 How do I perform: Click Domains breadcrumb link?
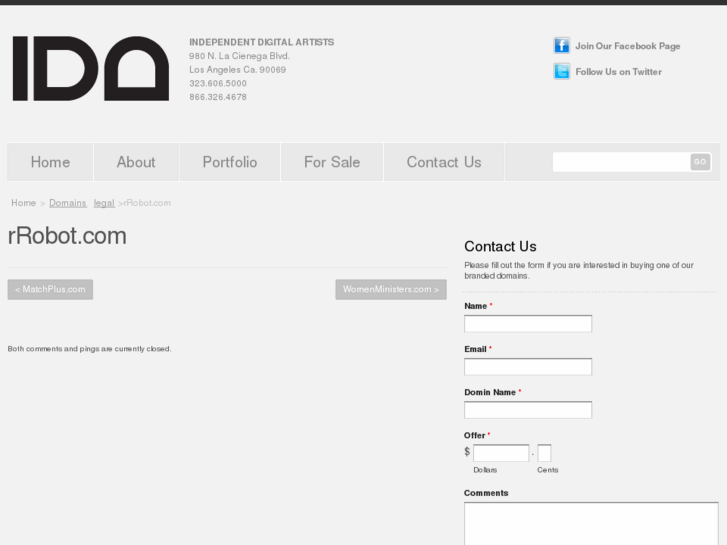coord(68,203)
